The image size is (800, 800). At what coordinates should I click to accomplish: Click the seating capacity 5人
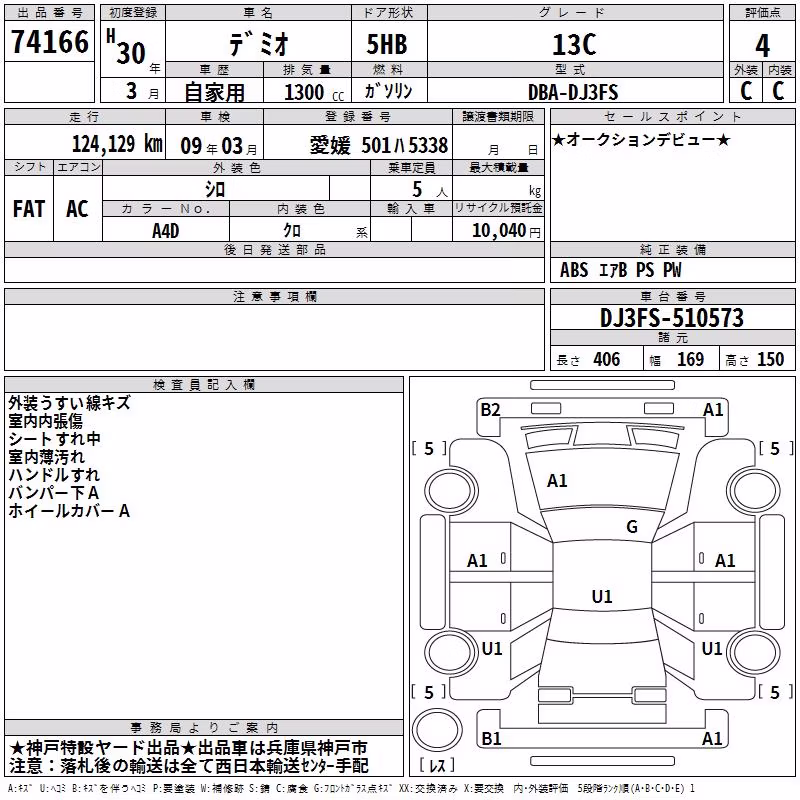429,190
